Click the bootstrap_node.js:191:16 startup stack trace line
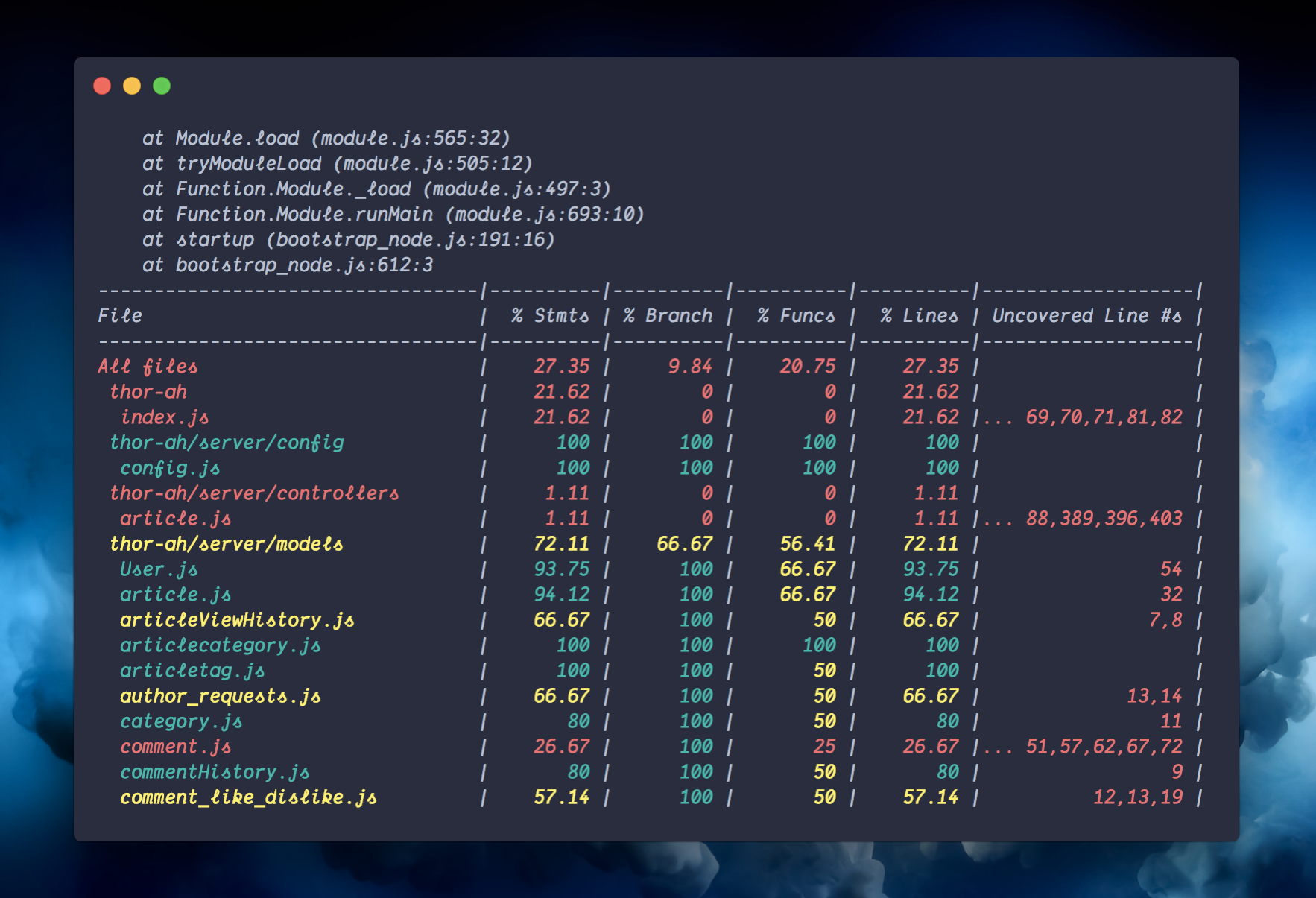Viewport: 1316px width, 898px height. pos(349,240)
